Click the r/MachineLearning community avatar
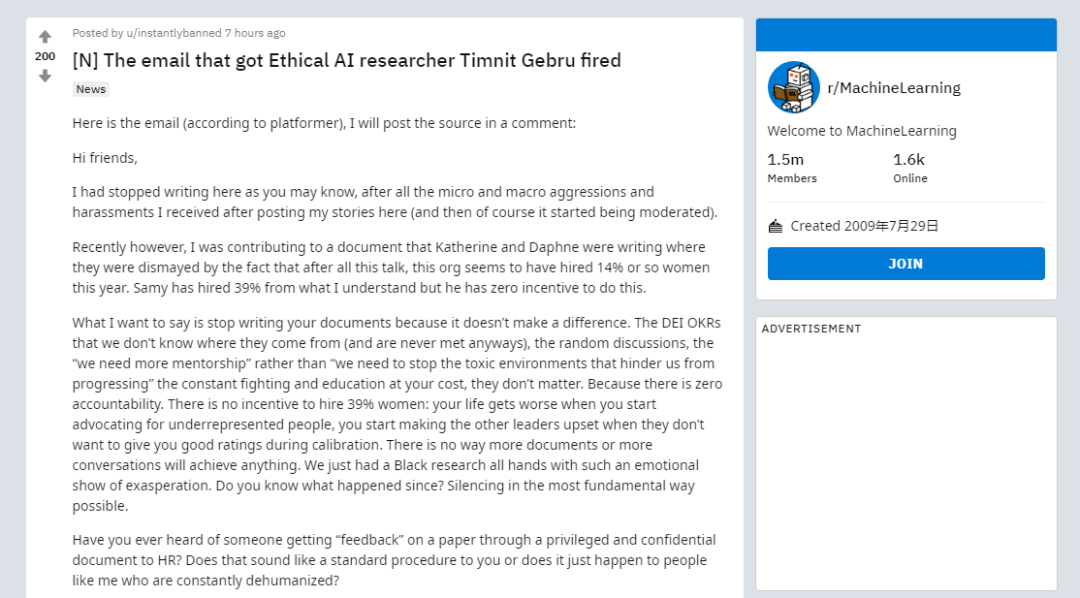 [x=793, y=87]
